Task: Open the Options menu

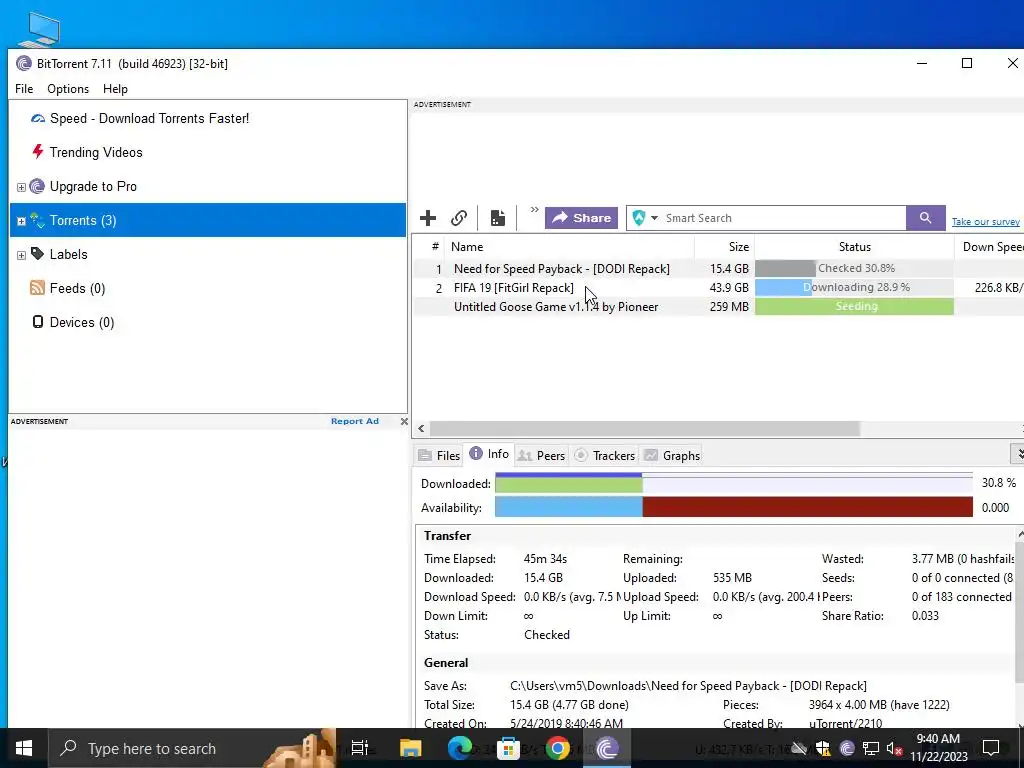Action: tap(68, 89)
